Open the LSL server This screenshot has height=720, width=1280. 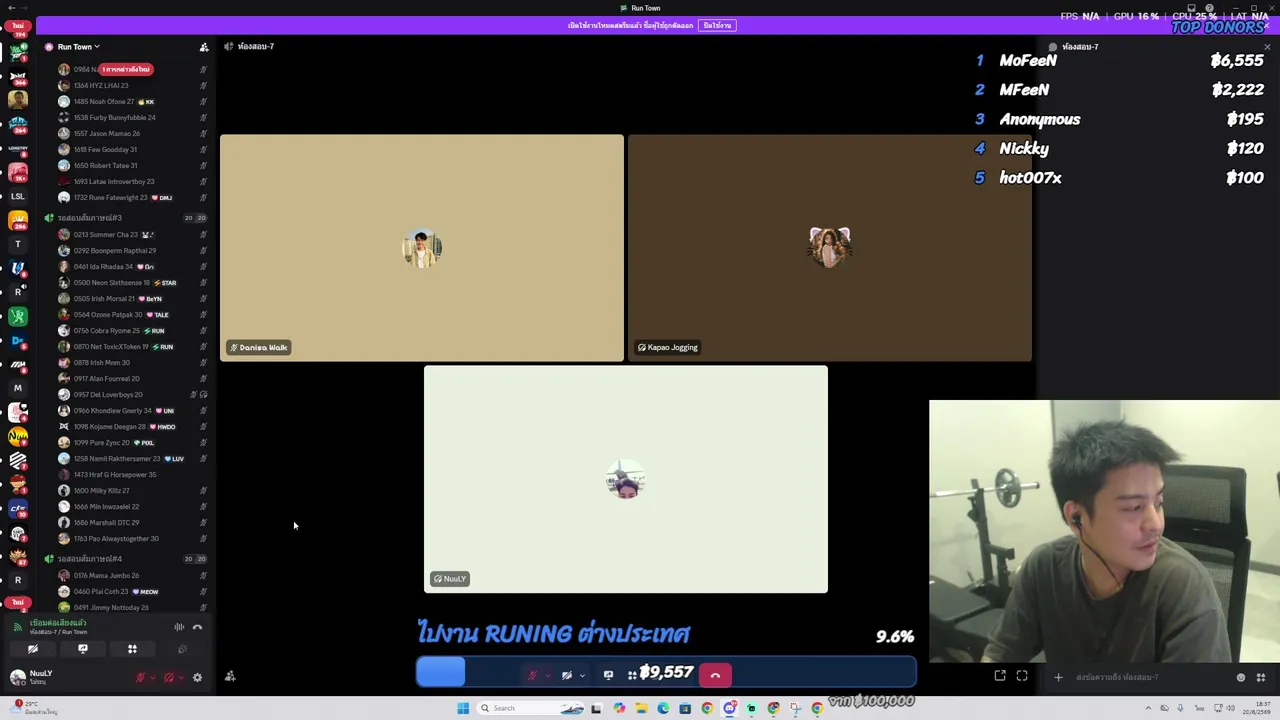[x=17, y=197]
